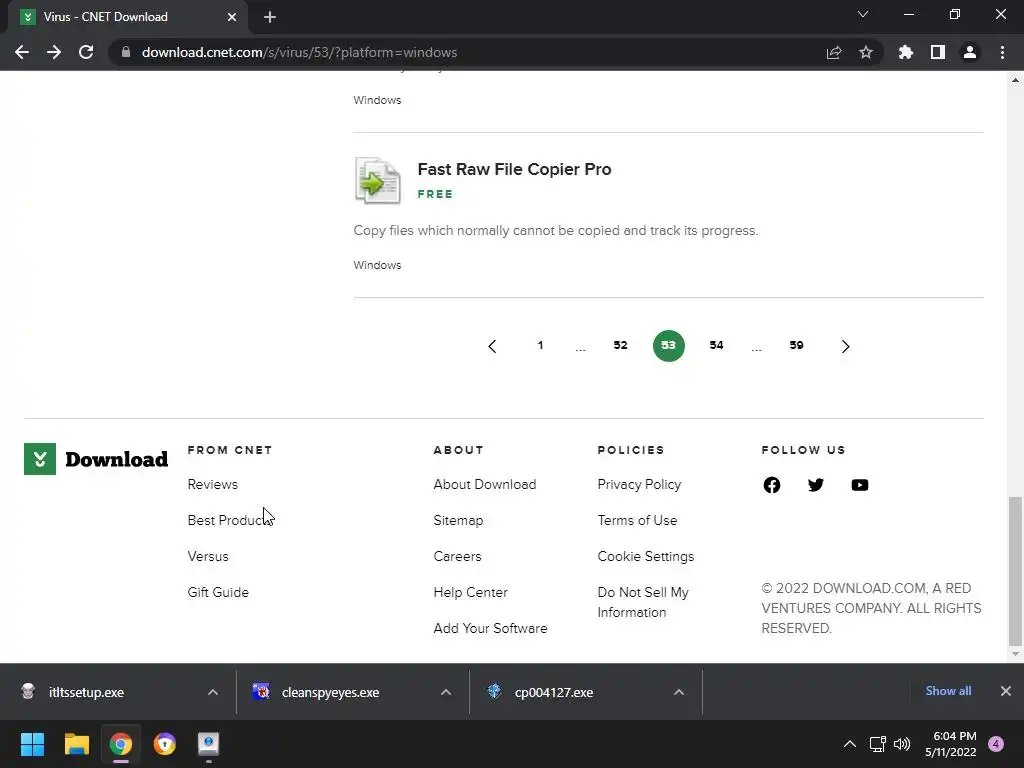Click the page vertical scrollbar thumb
The width and height of the screenshot is (1024, 768).
click(1015, 571)
